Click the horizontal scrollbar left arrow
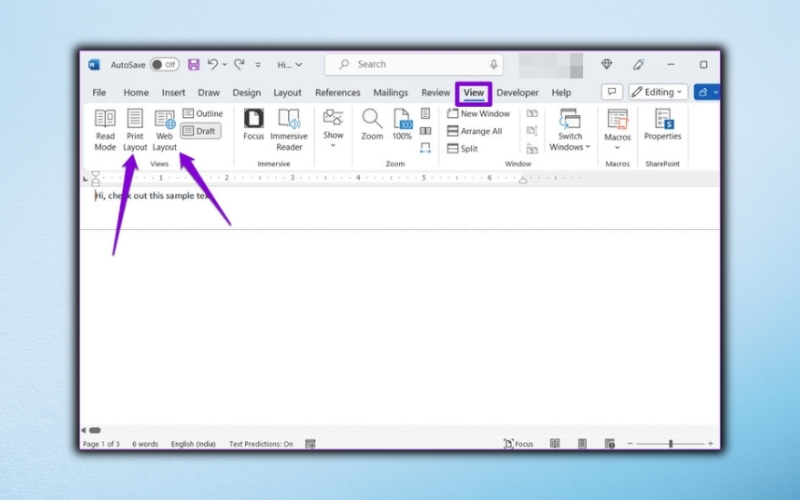 tap(84, 430)
